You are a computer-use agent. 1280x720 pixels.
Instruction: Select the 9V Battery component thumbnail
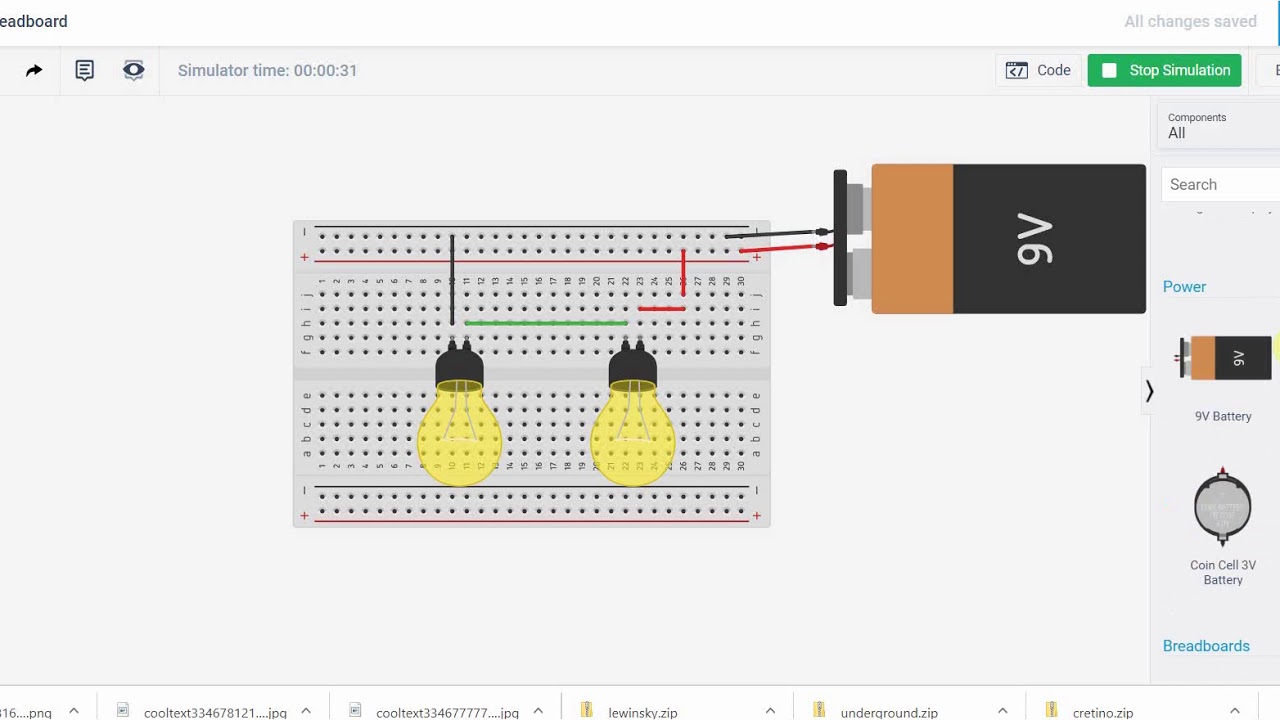pos(1225,358)
